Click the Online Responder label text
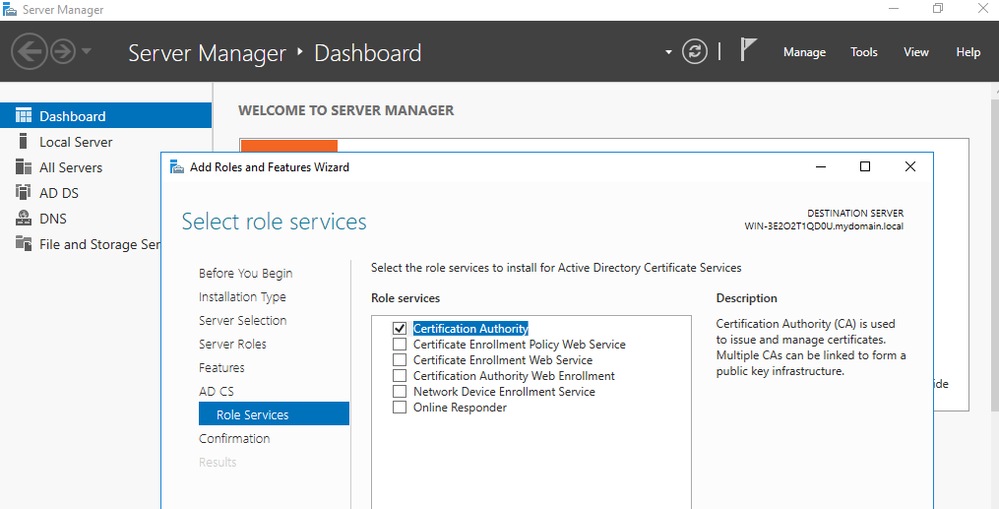This screenshot has width=999, height=509. click(460, 408)
